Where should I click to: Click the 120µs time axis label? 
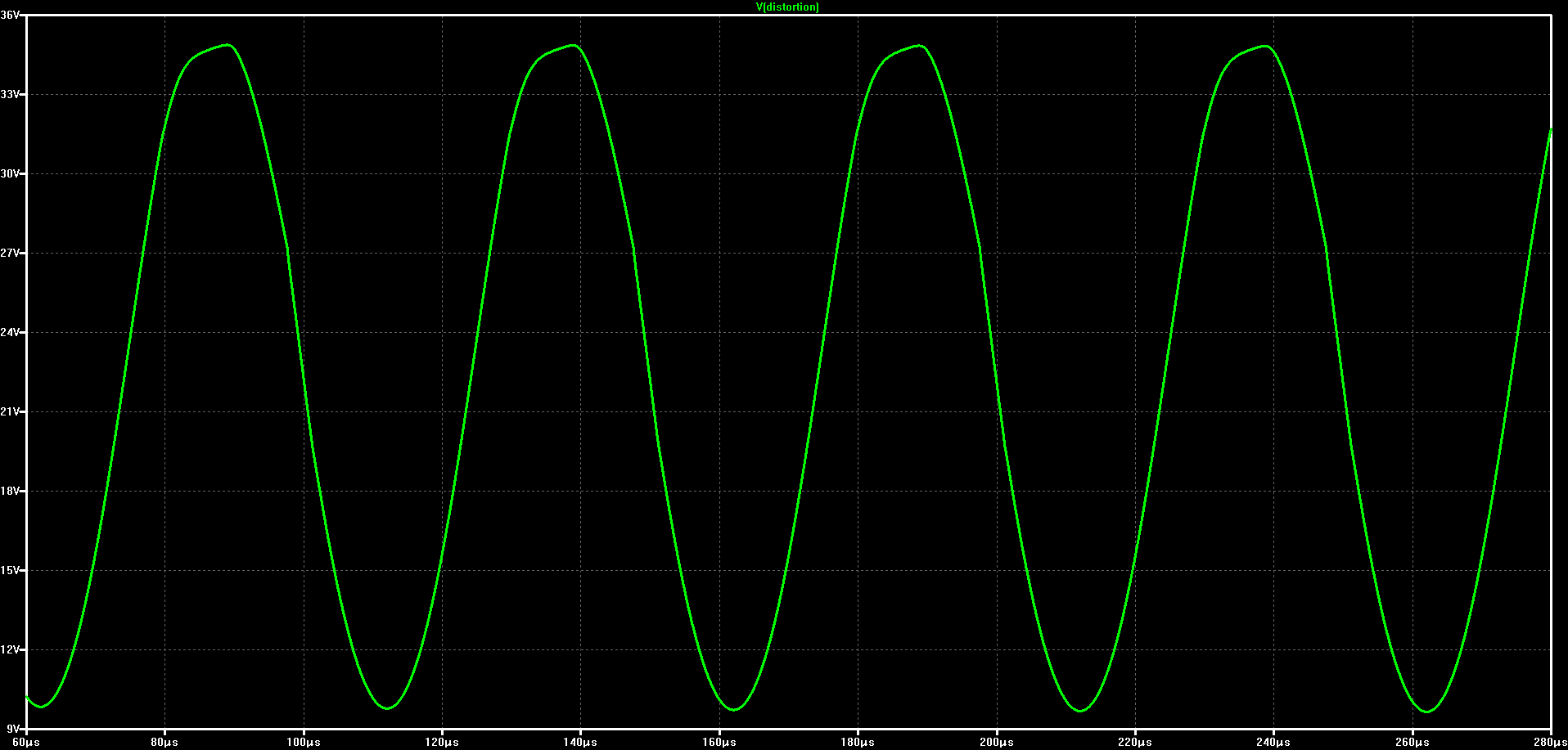[x=442, y=743]
